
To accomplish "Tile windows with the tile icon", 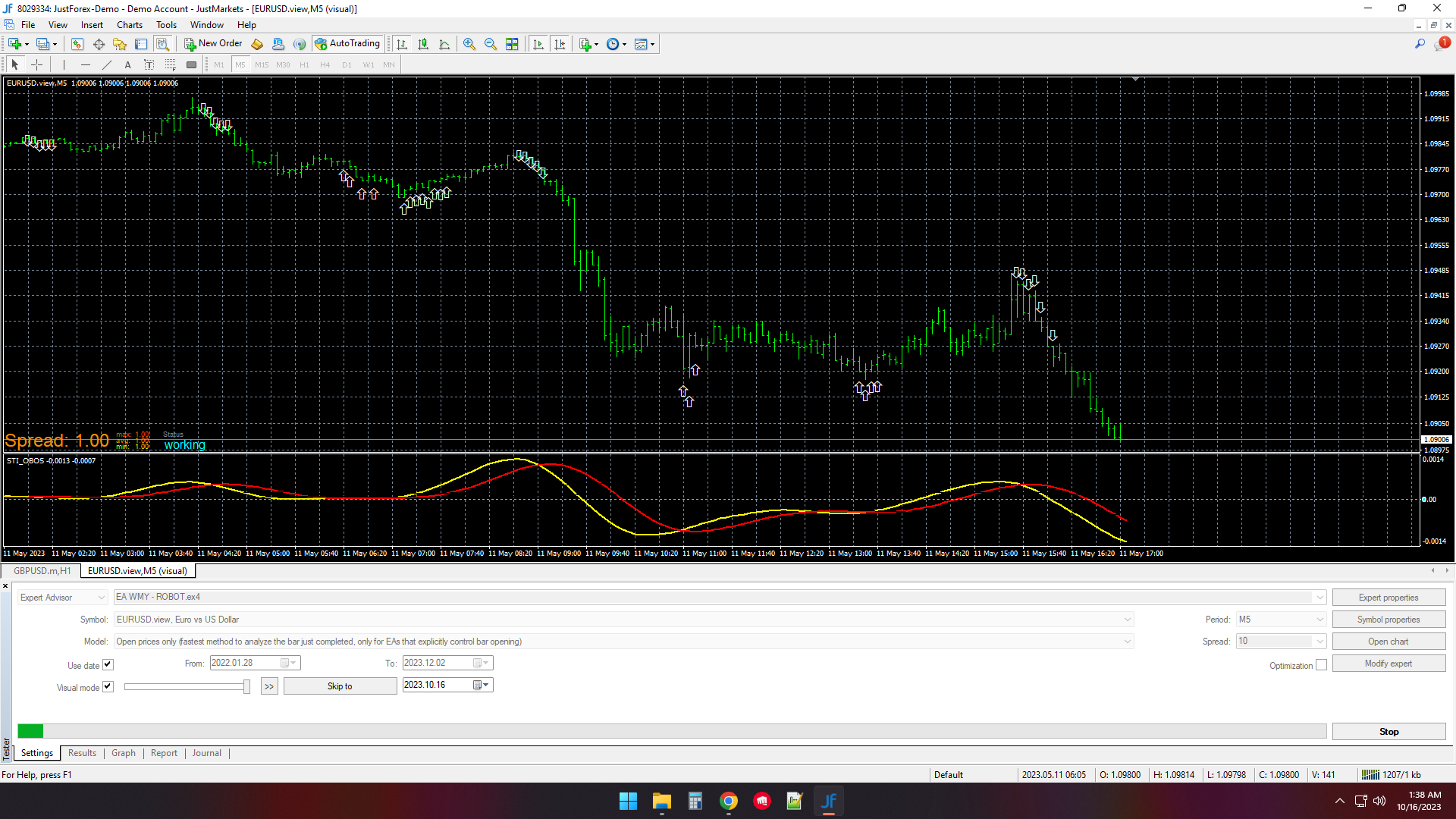I will pyautogui.click(x=512, y=44).
